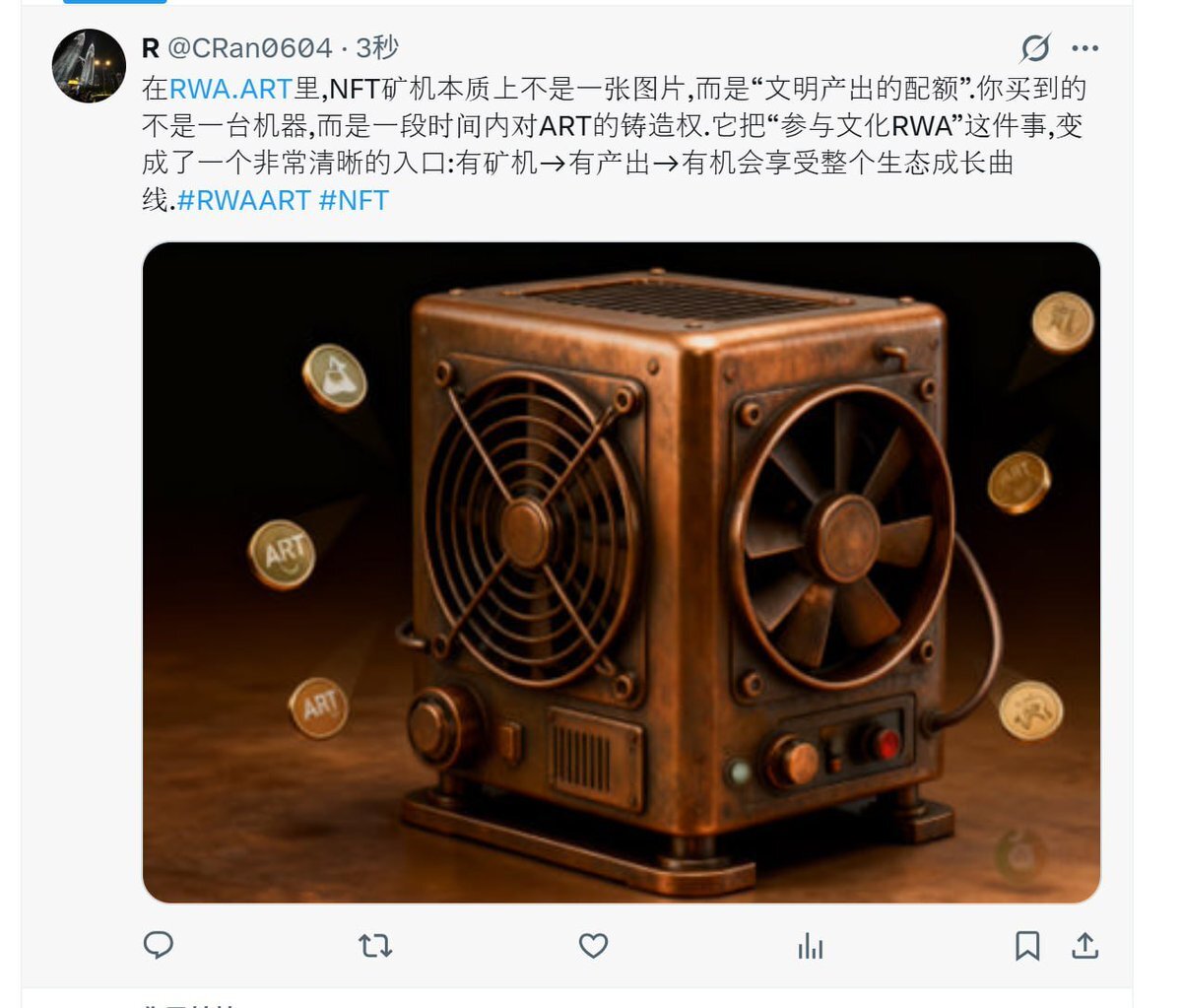
Task: Open the #NFT hashtag
Action: tap(354, 200)
